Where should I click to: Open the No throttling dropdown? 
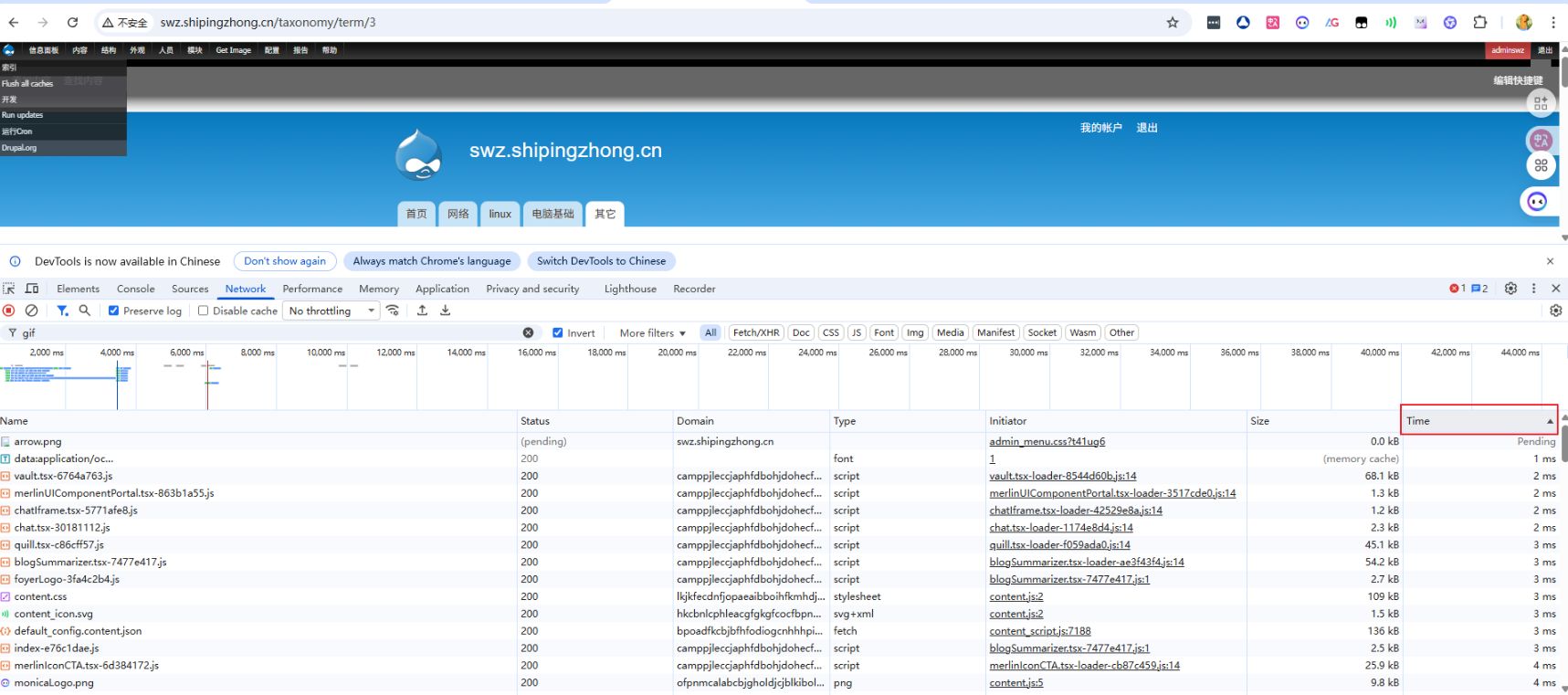pos(331,311)
